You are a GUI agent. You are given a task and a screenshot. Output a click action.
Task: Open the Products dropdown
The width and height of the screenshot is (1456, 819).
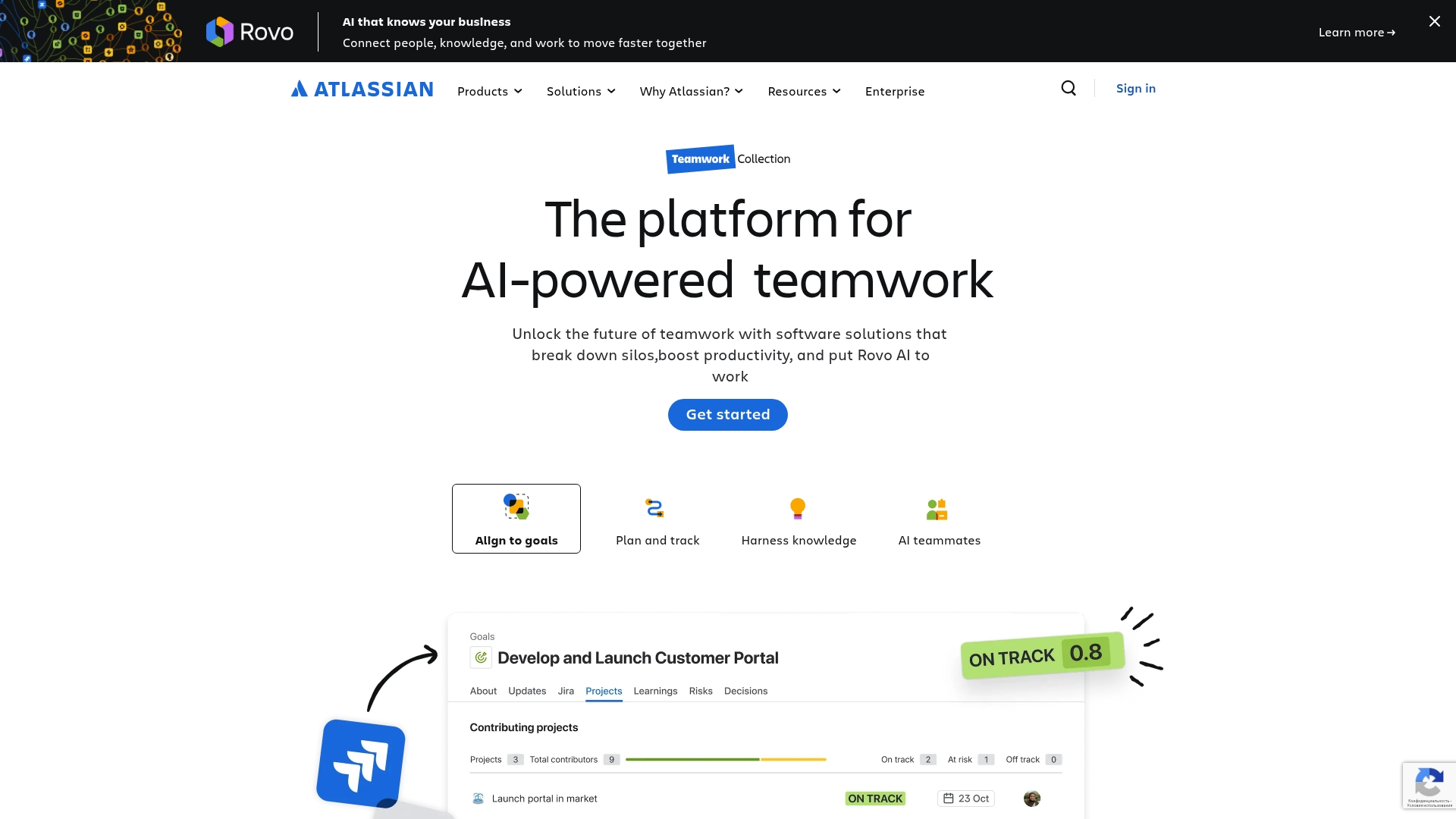489,91
